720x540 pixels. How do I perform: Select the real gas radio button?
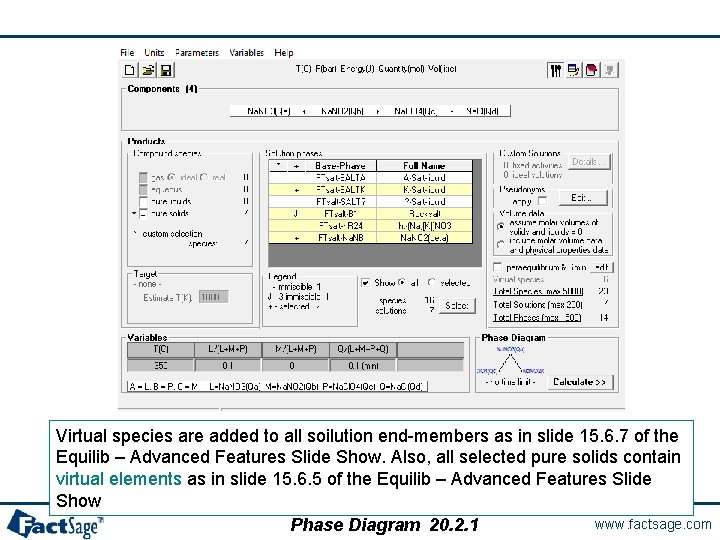pos(204,177)
